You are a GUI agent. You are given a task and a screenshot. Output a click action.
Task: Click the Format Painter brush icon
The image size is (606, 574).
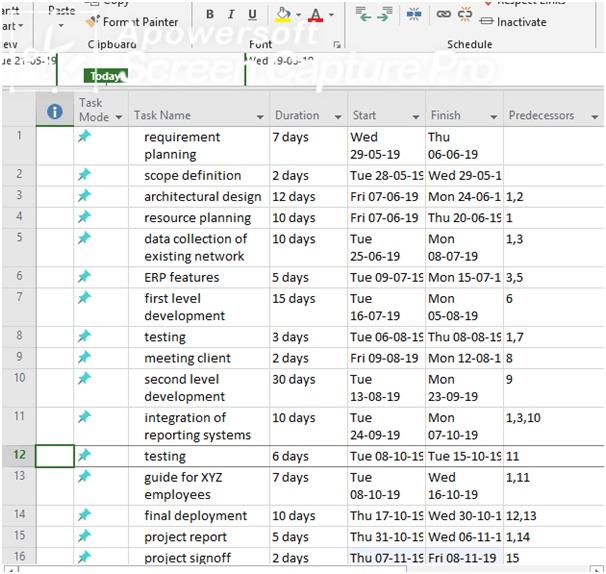click(92, 21)
